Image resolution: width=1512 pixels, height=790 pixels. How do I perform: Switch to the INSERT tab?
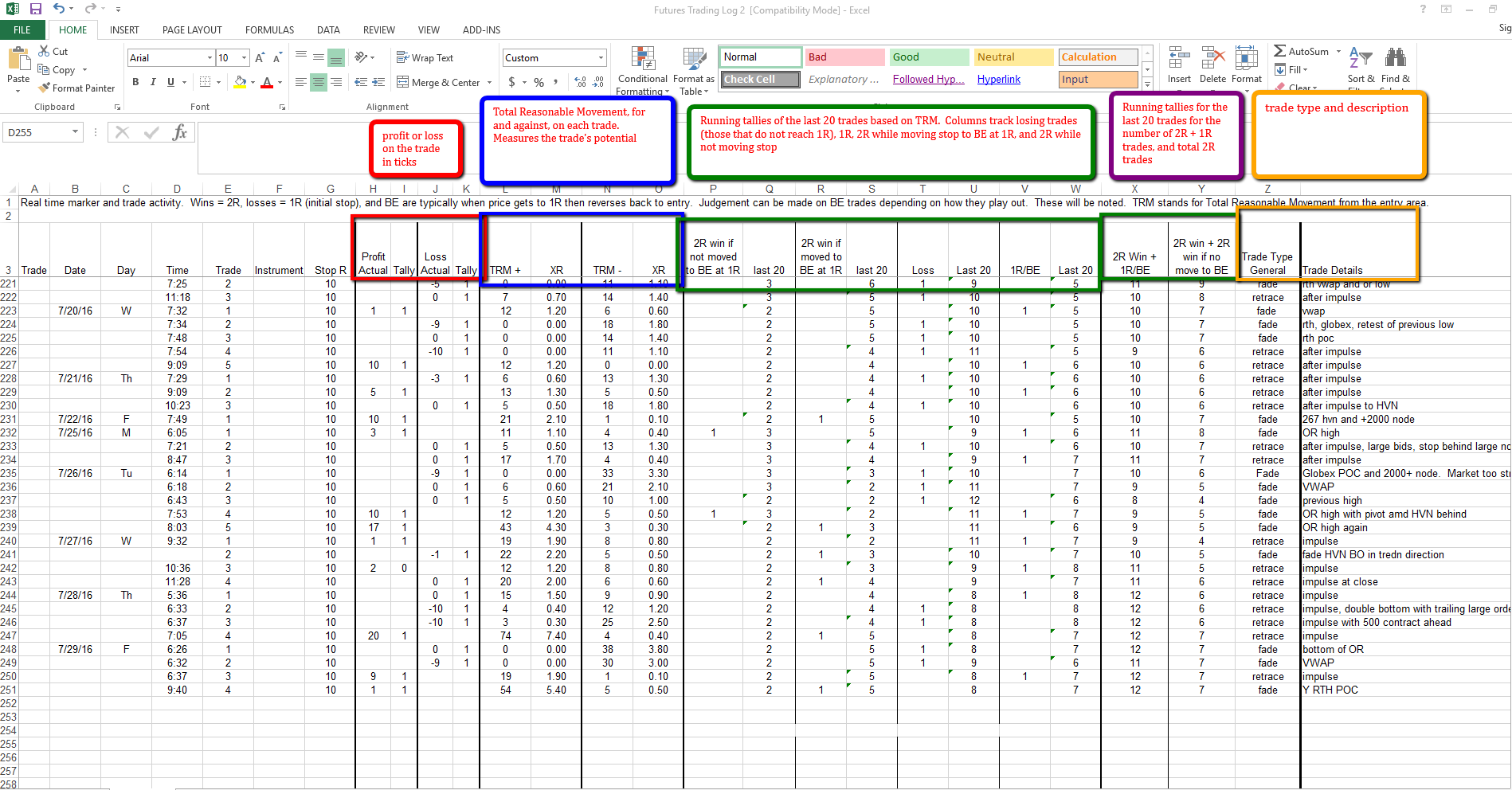click(124, 30)
